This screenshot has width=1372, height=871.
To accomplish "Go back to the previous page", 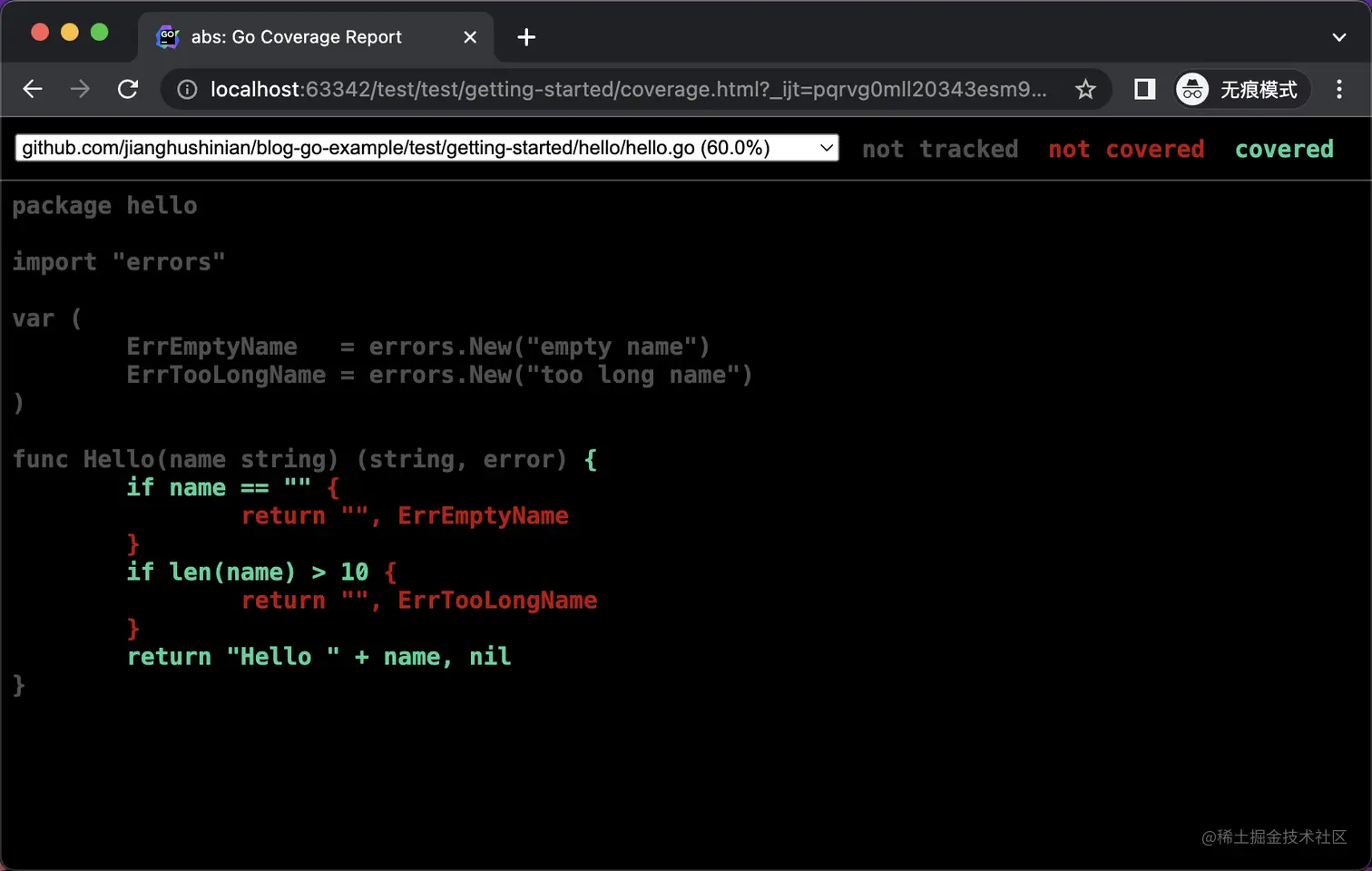I will tap(33, 89).
